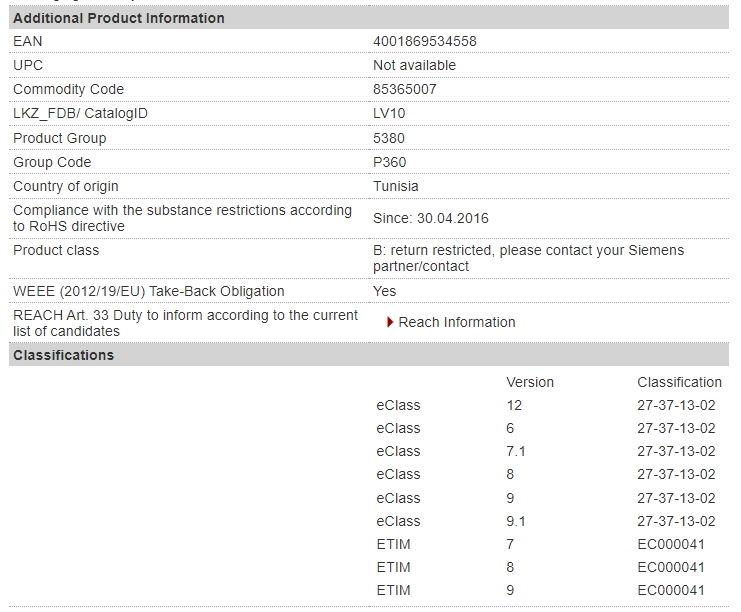Click the Group Code value P360
Viewport: 741px width, 612px height.
point(389,163)
